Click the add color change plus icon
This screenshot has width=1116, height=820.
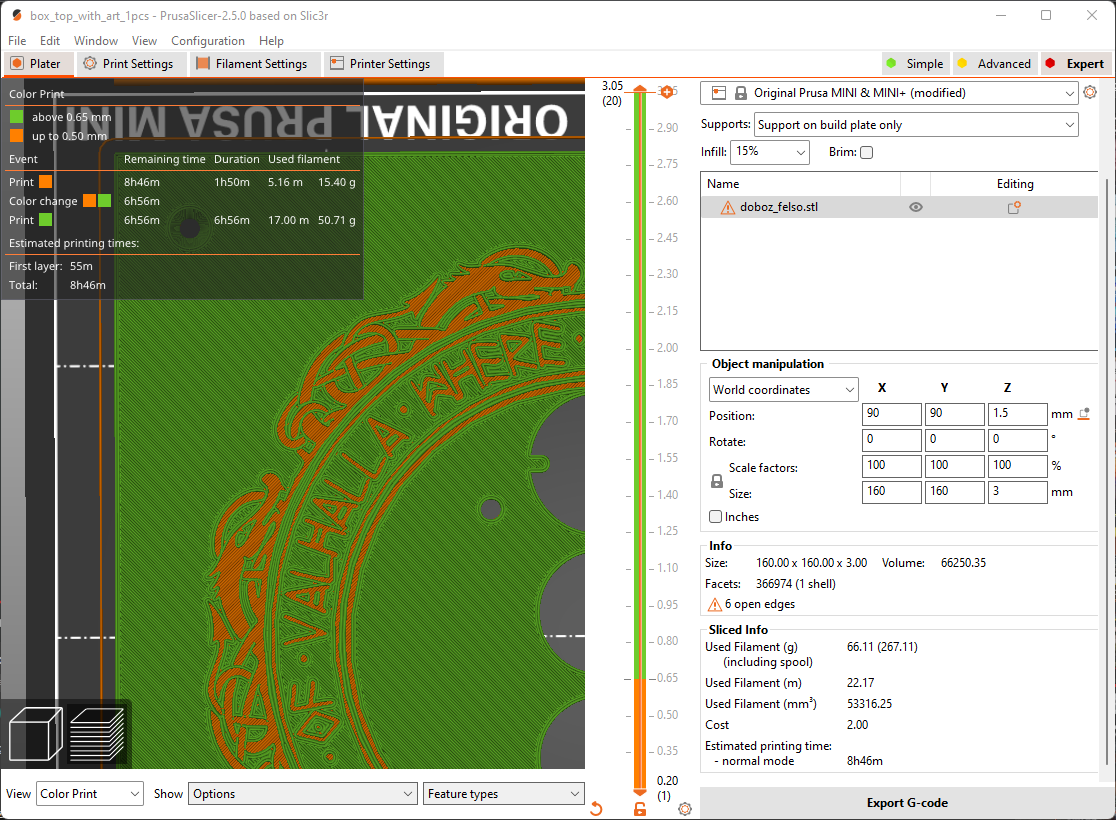pos(666,92)
